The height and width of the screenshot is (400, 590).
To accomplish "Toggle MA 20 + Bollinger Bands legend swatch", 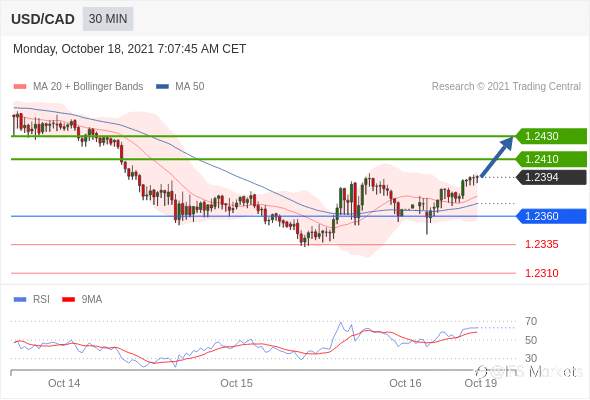I will (x=20, y=87).
